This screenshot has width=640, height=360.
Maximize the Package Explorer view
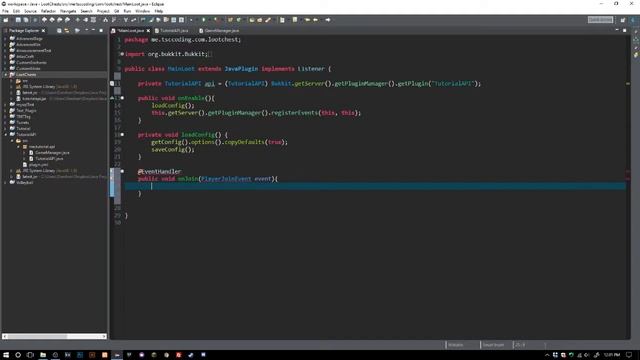[x=101, y=31]
